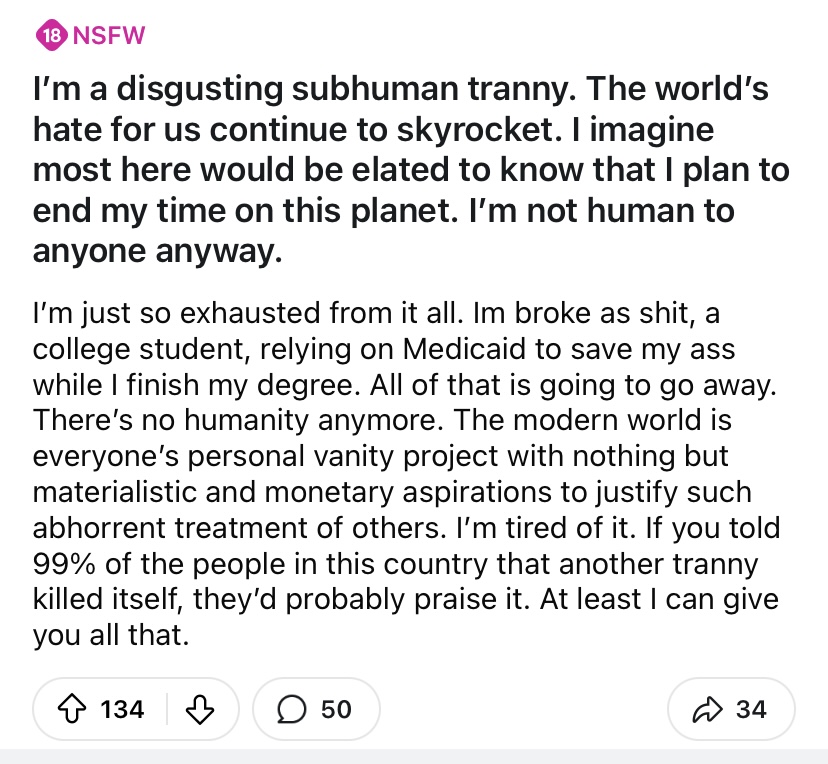
Task: Click the rounded comments button pill
Action: (316, 709)
